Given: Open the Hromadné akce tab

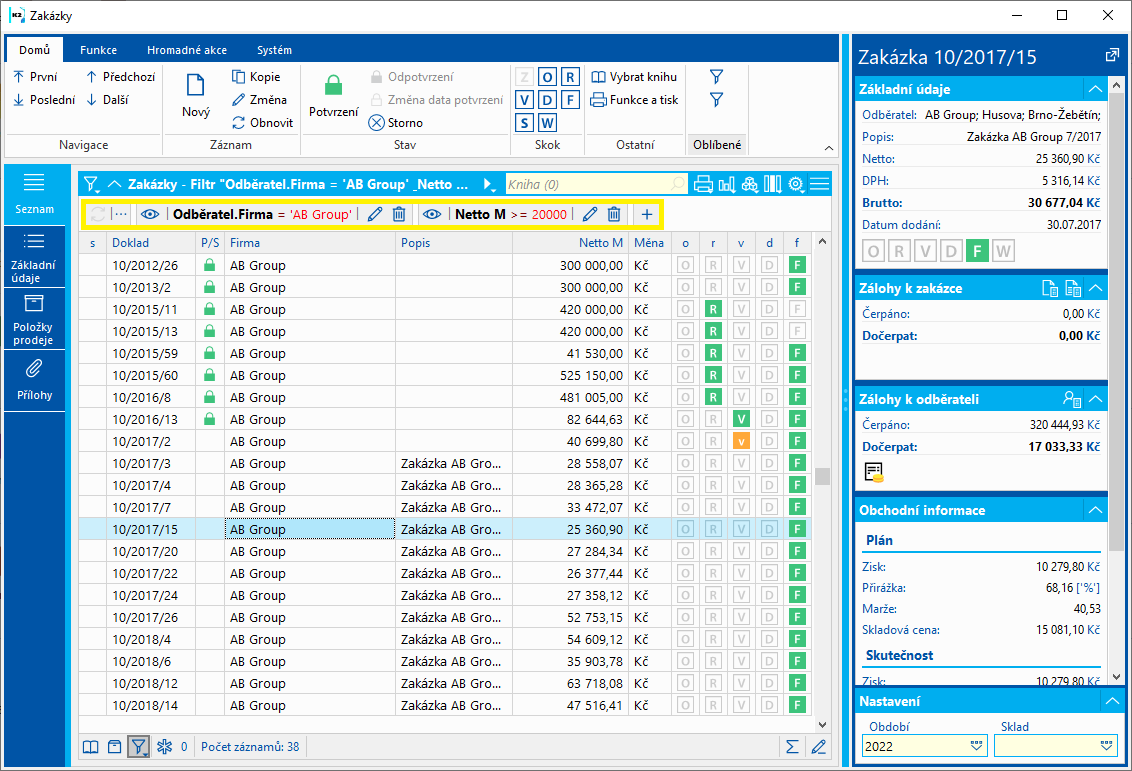Looking at the screenshot, I should (x=186, y=50).
